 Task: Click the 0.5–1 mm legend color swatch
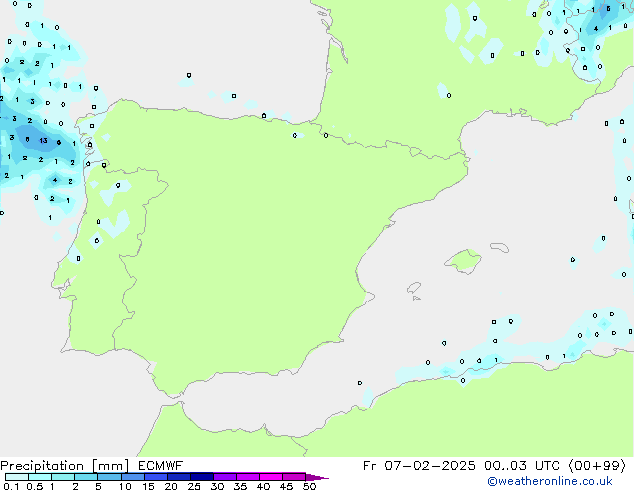tap(40, 477)
